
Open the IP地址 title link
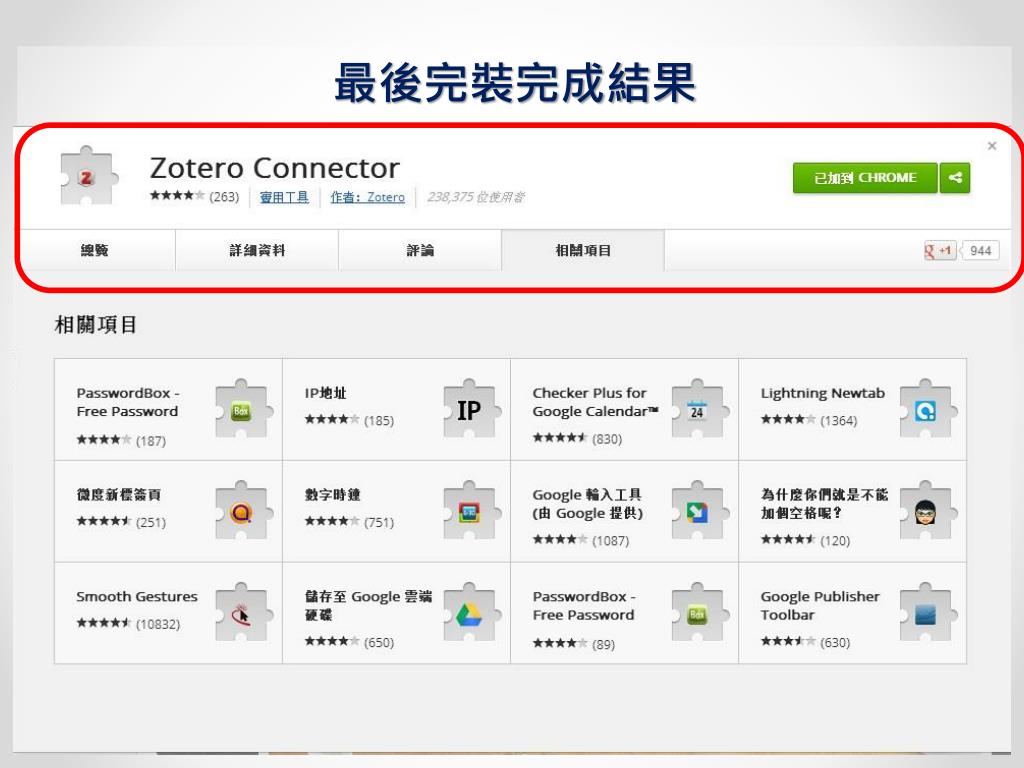click(325, 393)
